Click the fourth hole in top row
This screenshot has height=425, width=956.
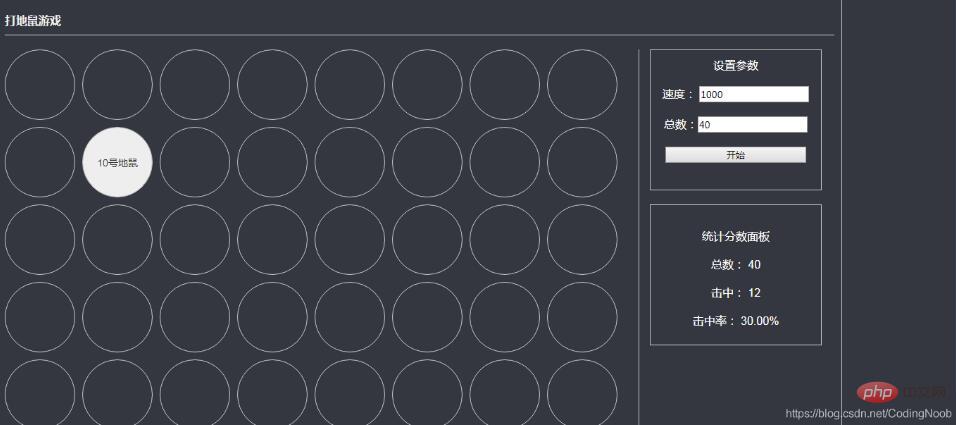pyautogui.click(x=272, y=85)
